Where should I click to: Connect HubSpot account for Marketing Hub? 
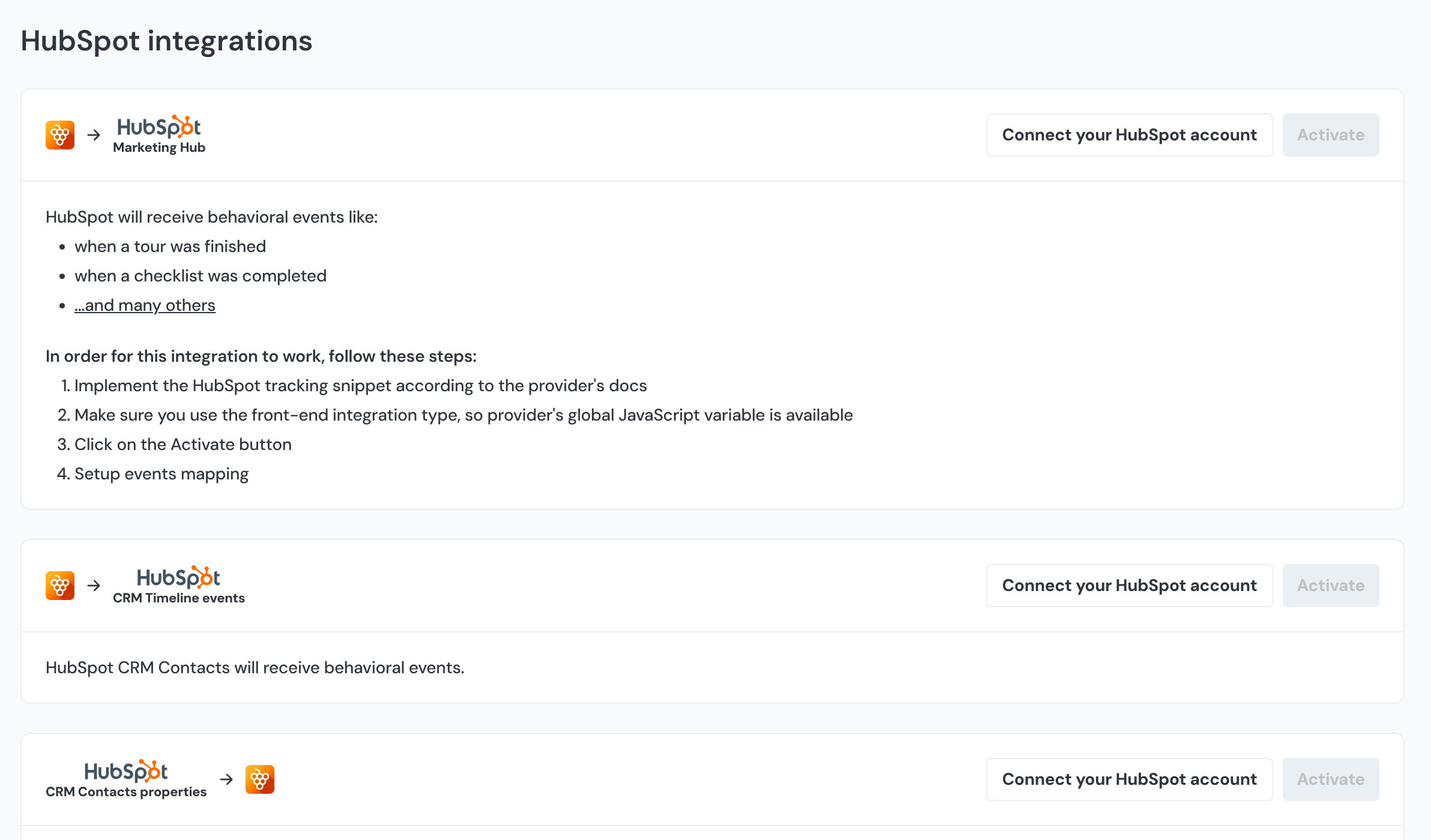point(1129,135)
